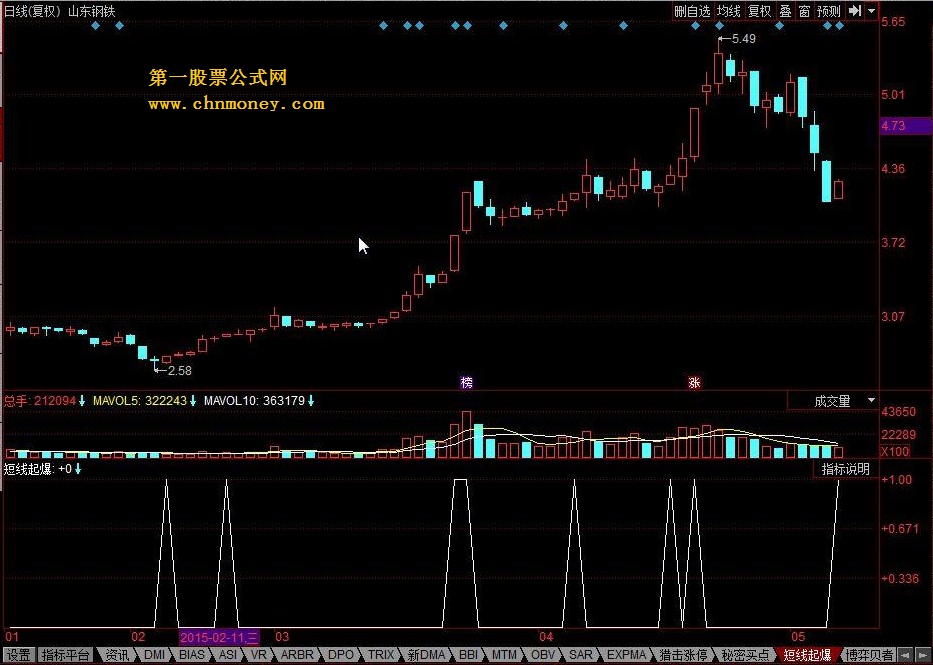933x665 pixels.
Task: Click the 短线起爆: +0 indicator label
Action: click(x=38, y=469)
